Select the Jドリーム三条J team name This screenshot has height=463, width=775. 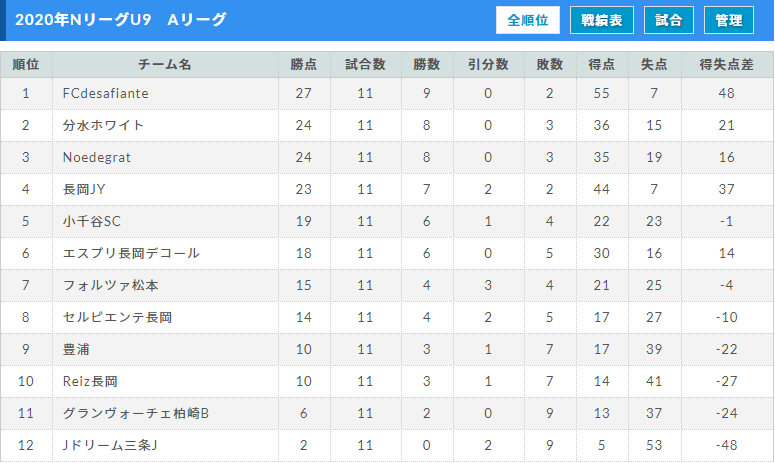pos(110,445)
